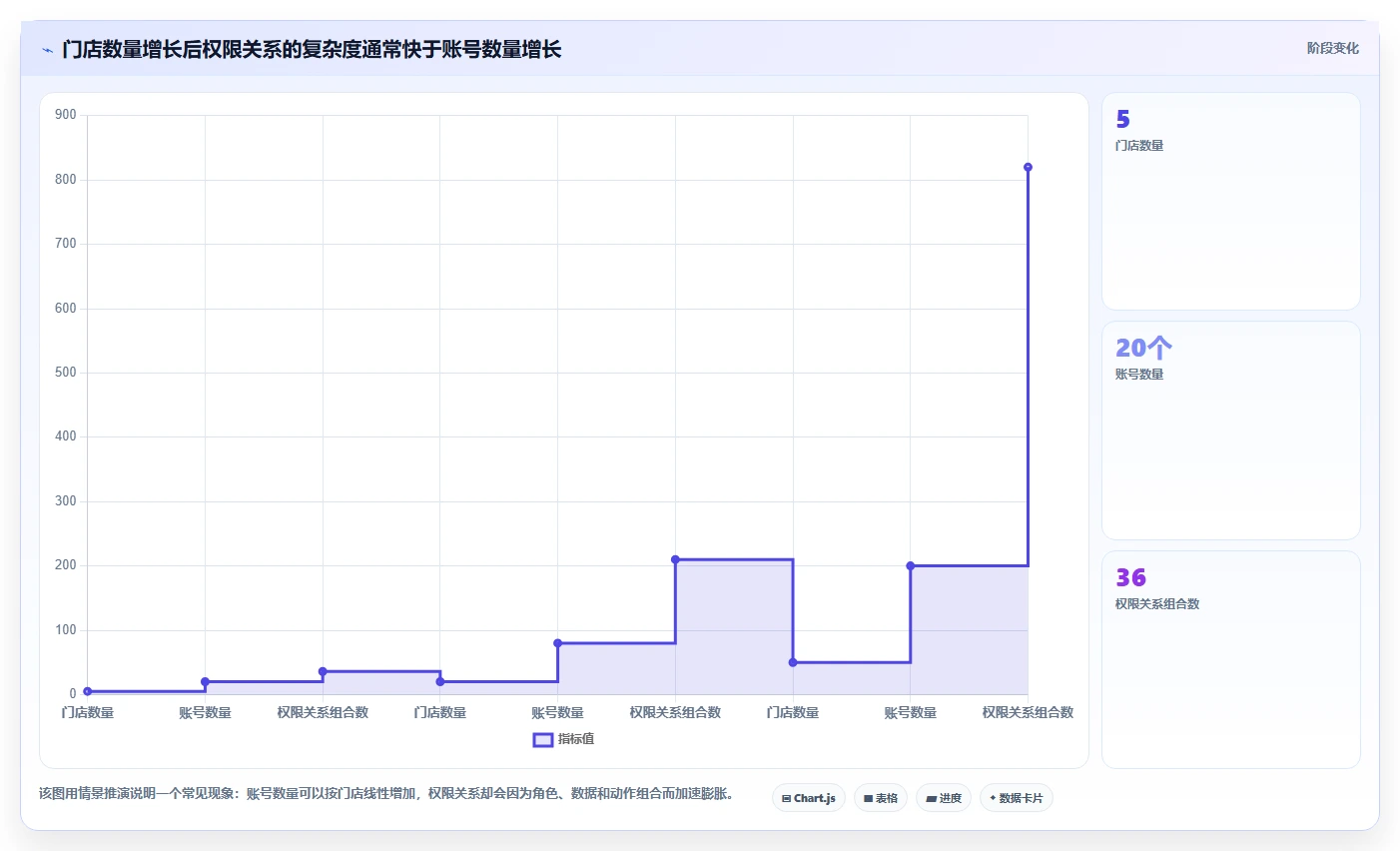The width and height of the screenshot is (1400, 851).
Task: Click the 700 y-axis label
Action: (x=66, y=244)
